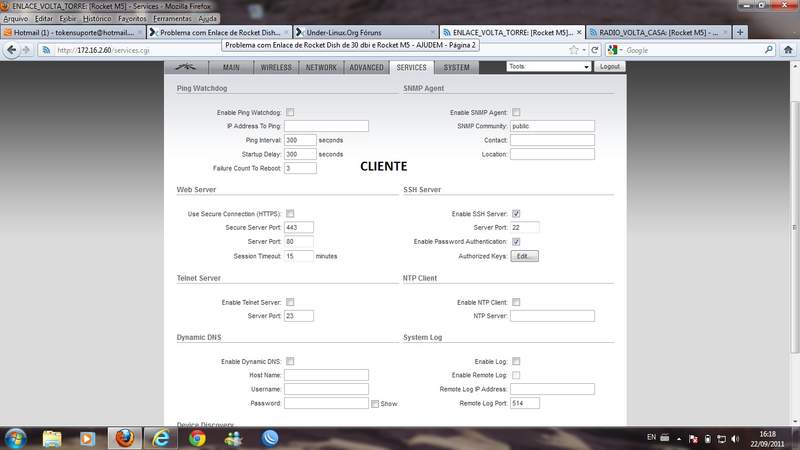Open the ADVANCED tab
Image resolution: width=800 pixels, height=450 pixels.
(x=366, y=67)
